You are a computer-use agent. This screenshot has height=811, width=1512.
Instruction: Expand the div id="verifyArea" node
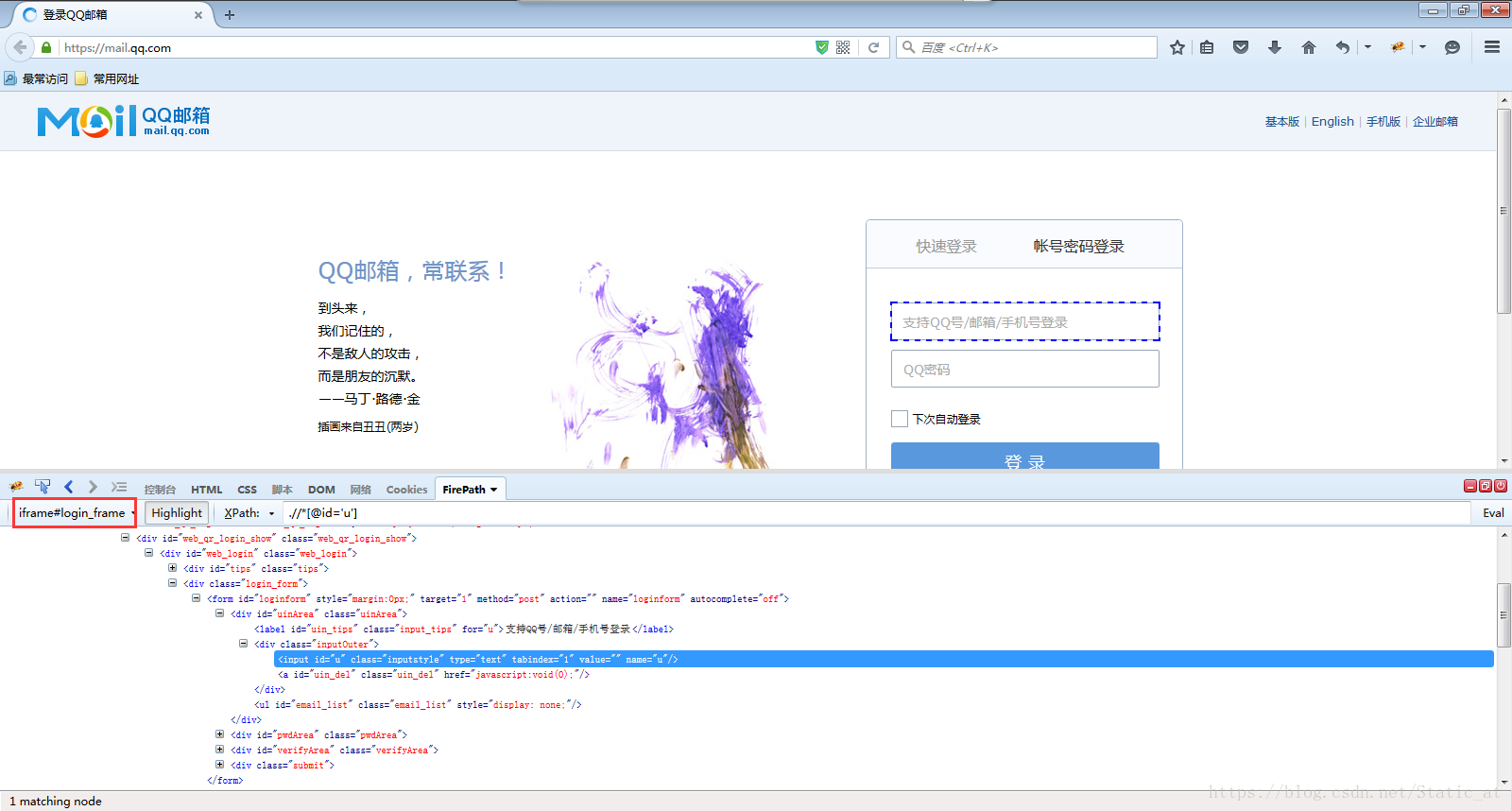tap(219, 750)
